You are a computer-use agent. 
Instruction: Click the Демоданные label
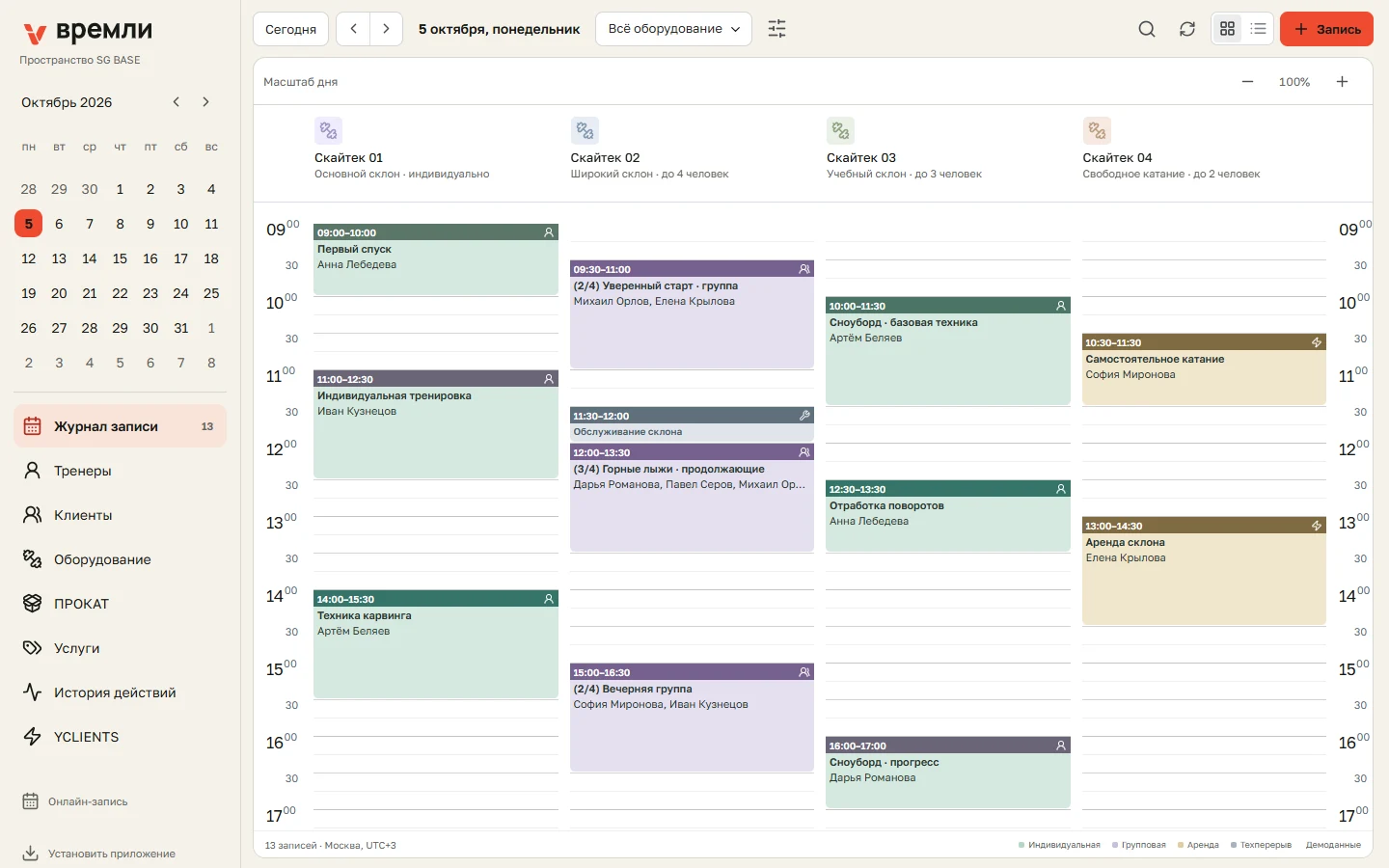(1333, 846)
